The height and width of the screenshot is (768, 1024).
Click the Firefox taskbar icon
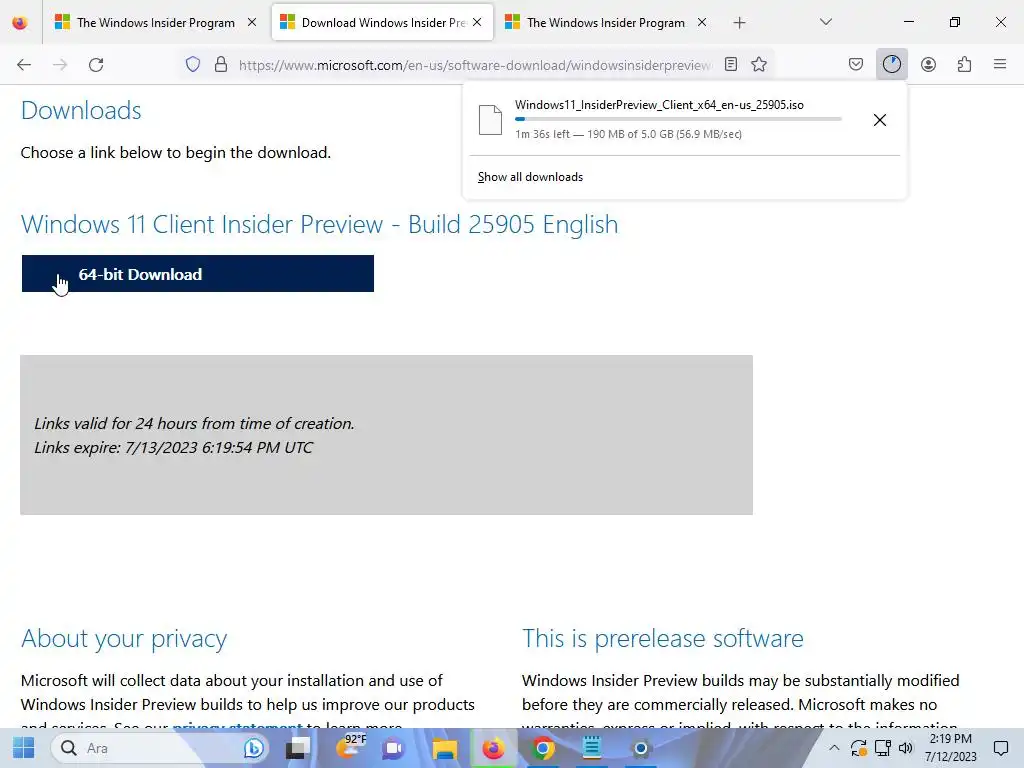point(493,748)
